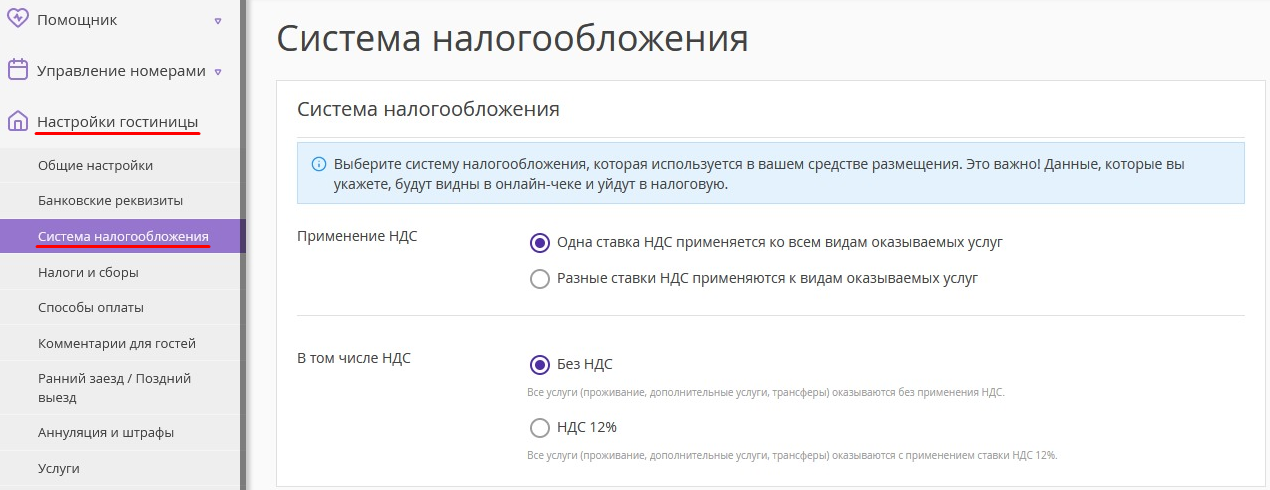This screenshot has width=1270, height=490.
Task: Expand the Управление номерами dropdown arrow
Action: tap(218, 72)
